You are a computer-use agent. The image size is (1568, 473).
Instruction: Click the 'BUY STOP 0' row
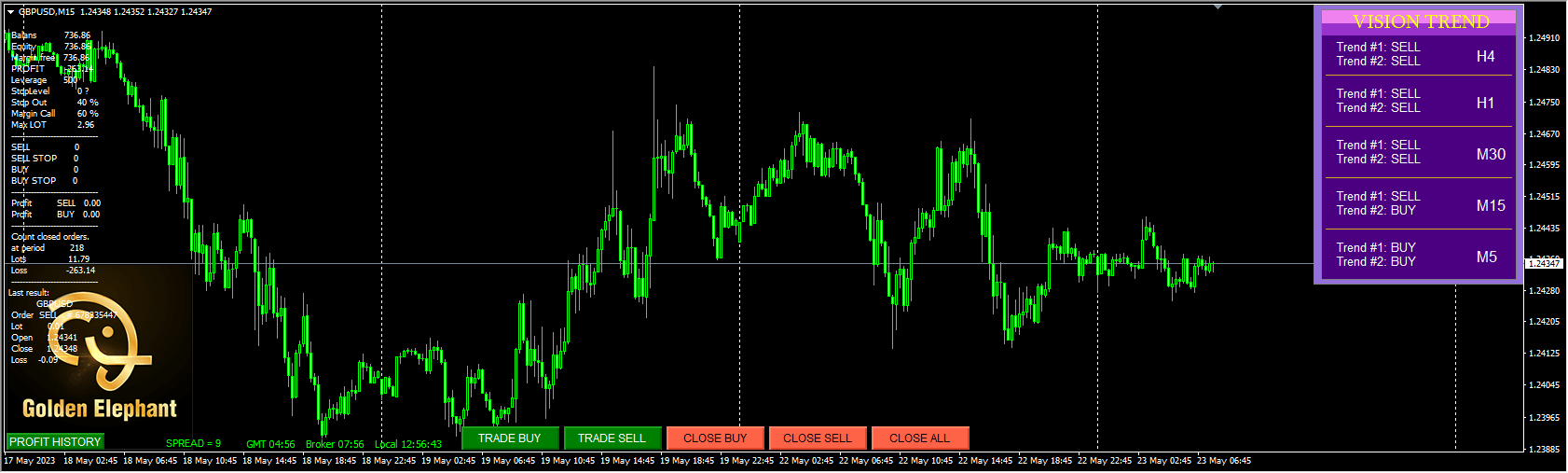click(x=45, y=181)
